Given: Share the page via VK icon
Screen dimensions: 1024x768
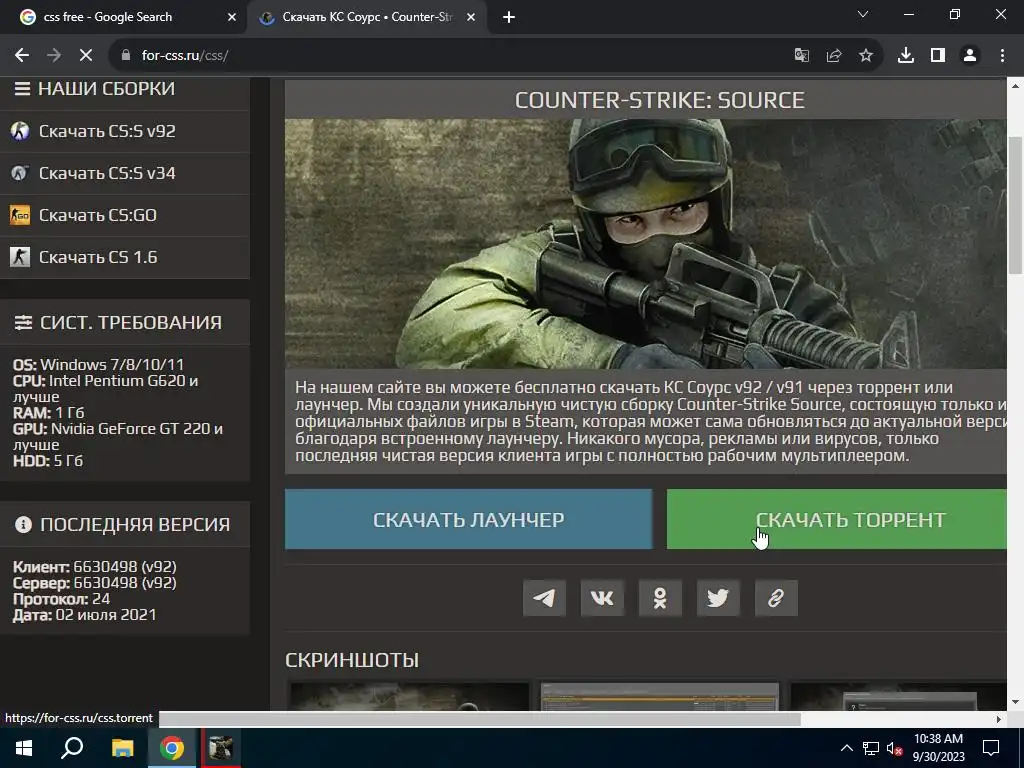Looking at the screenshot, I should tap(602, 598).
